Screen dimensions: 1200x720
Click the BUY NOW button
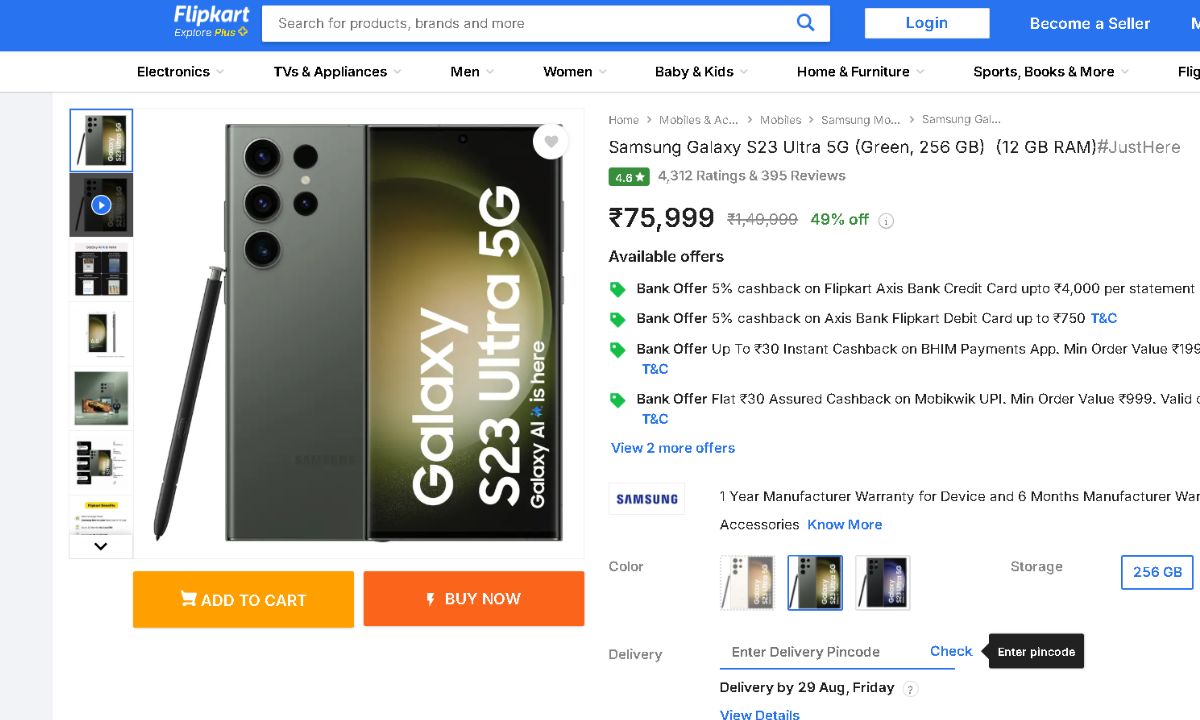pyautogui.click(x=474, y=599)
